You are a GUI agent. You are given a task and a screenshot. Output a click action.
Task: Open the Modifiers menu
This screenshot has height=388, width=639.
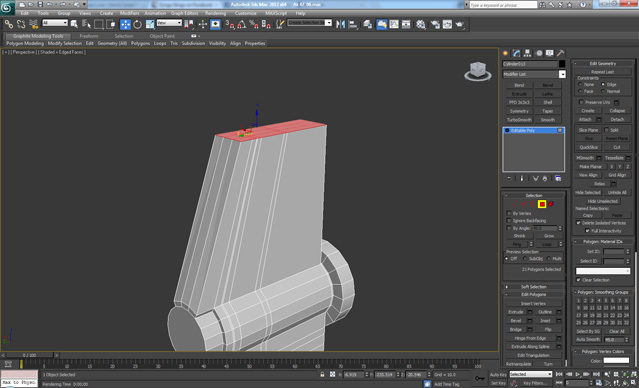point(130,13)
